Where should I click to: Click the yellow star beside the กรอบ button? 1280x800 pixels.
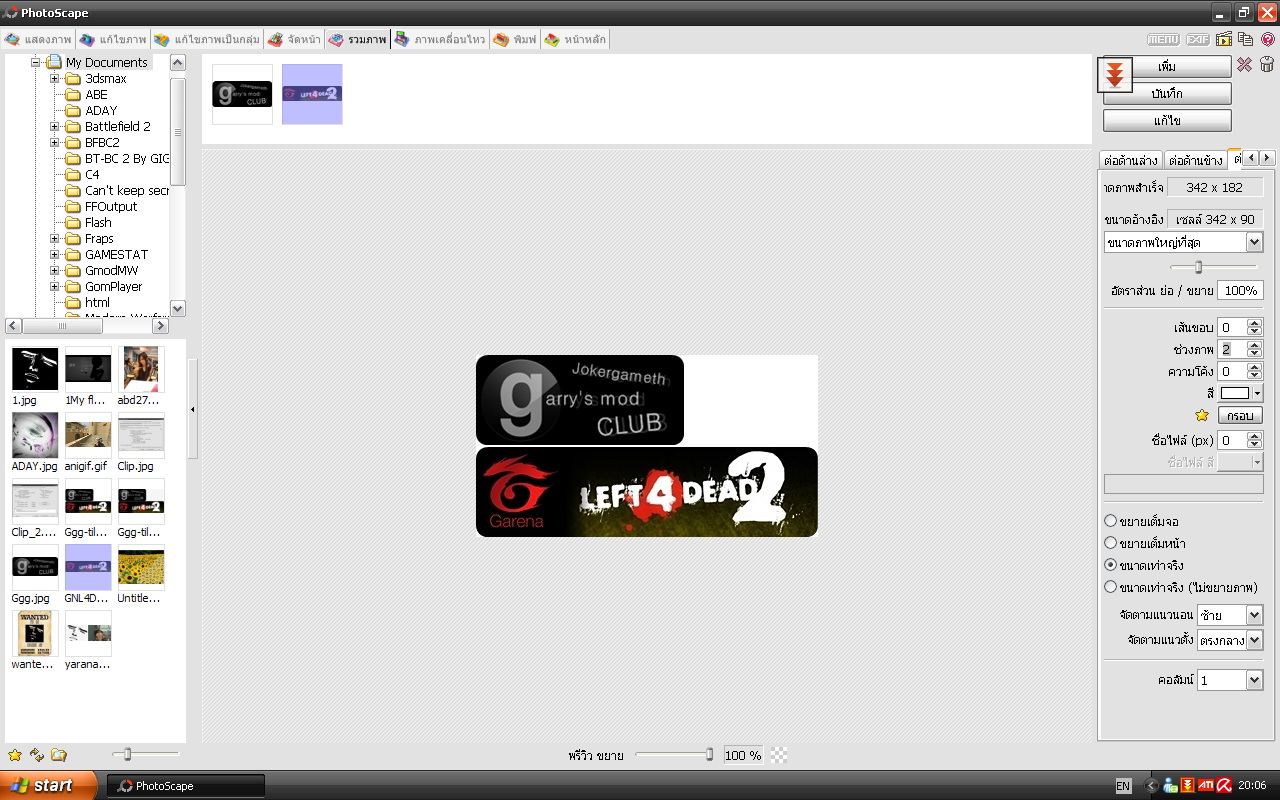(x=1202, y=415)
